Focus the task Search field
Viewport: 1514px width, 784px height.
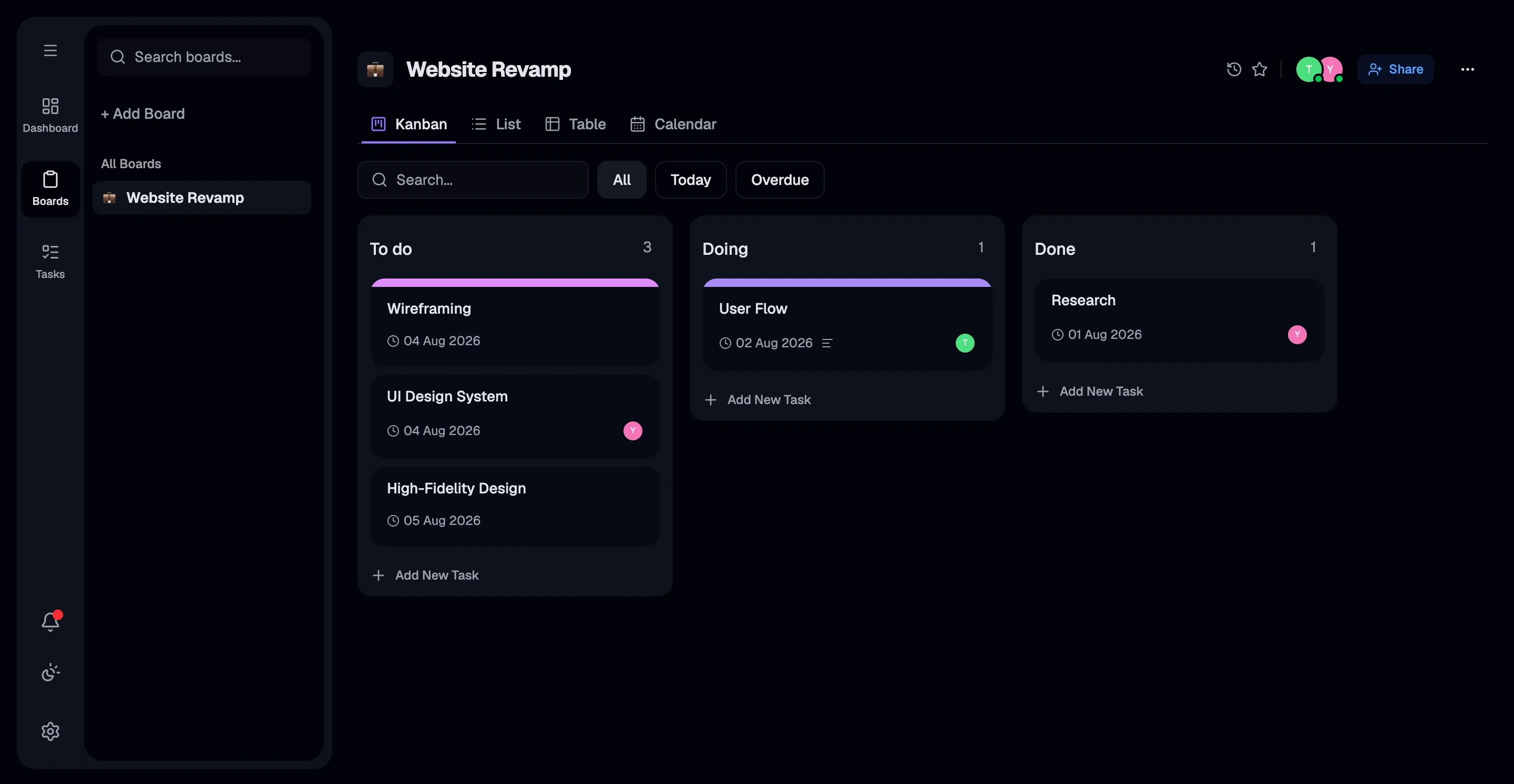[x=473, y=180]
